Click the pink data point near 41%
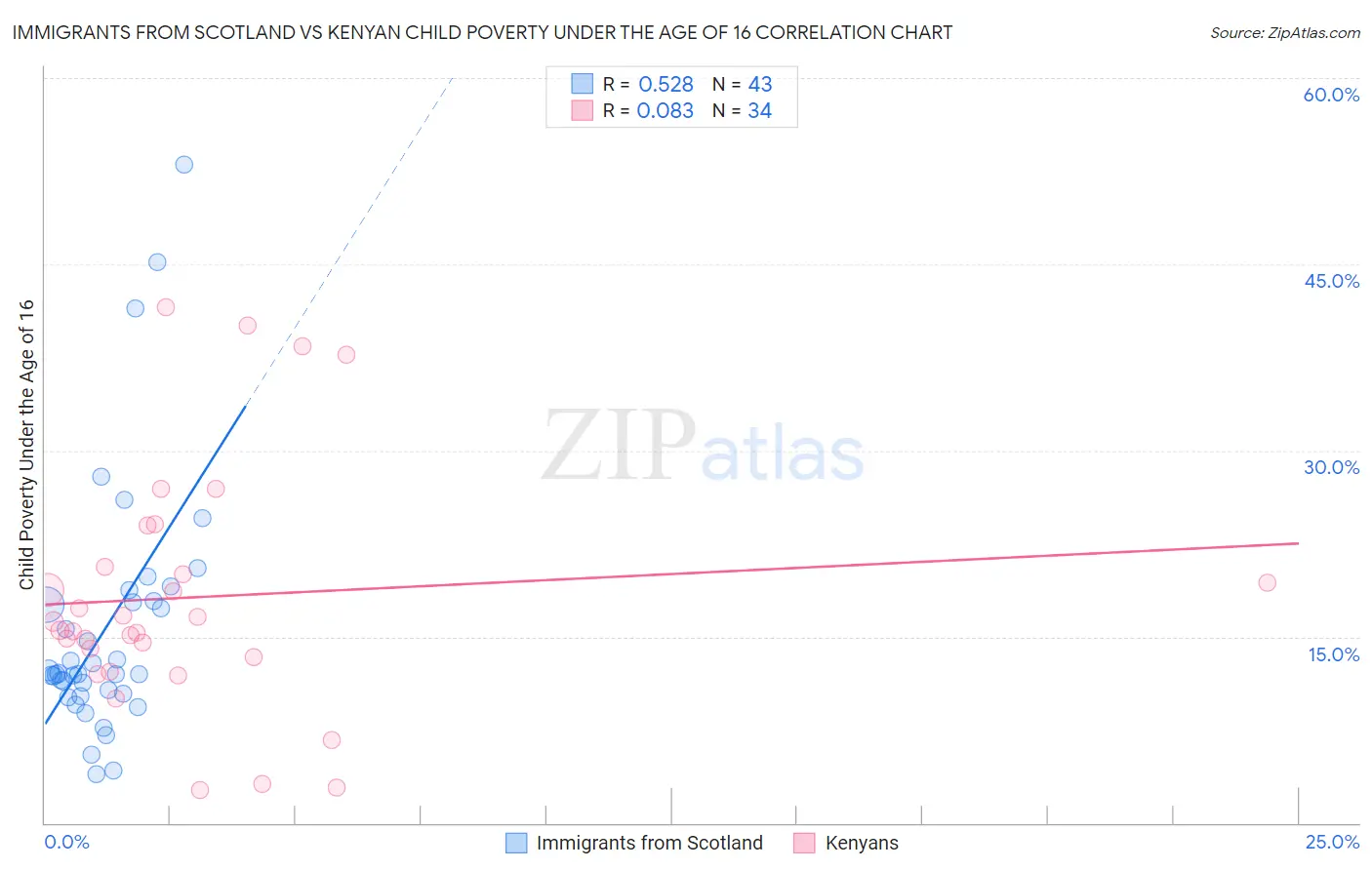This screenshot has width=1372, height=870. pos(166,307)
